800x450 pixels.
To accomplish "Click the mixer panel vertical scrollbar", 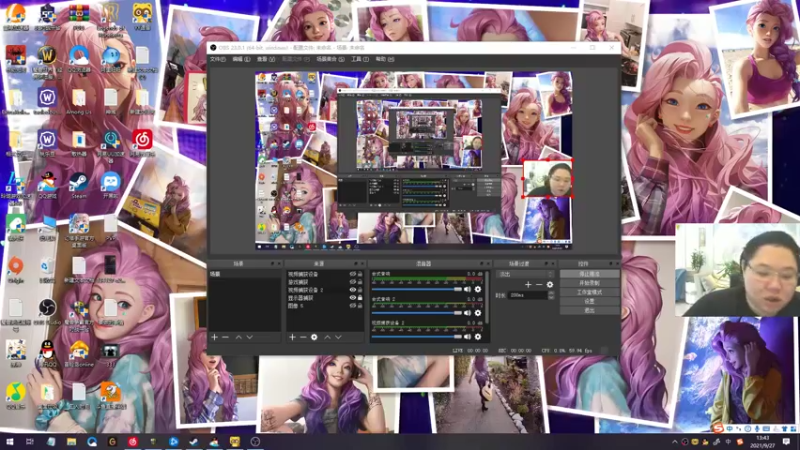I will (487, 296).
